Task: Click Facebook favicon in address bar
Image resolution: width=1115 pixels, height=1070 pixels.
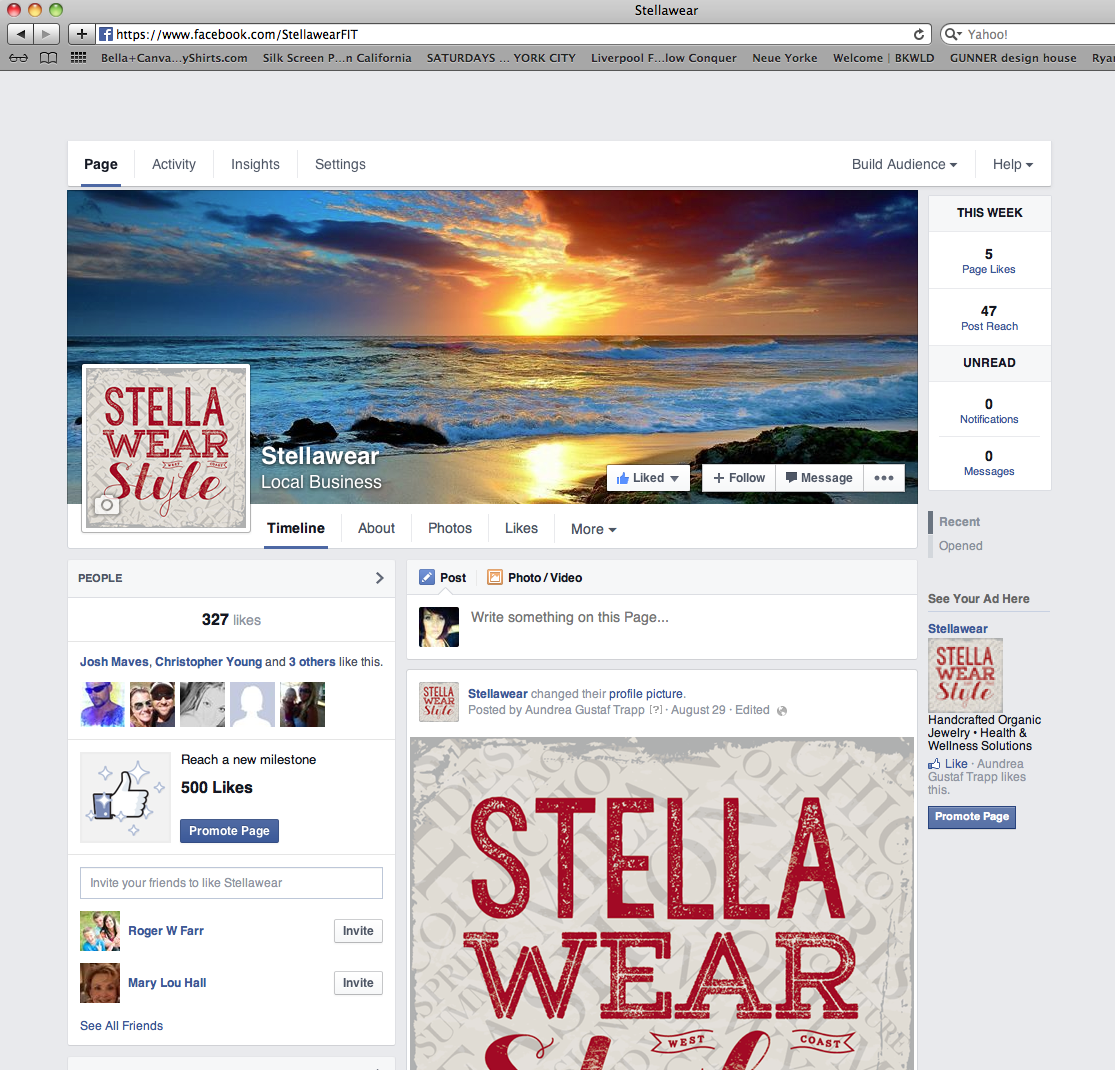Action: [x=106, y=34]
